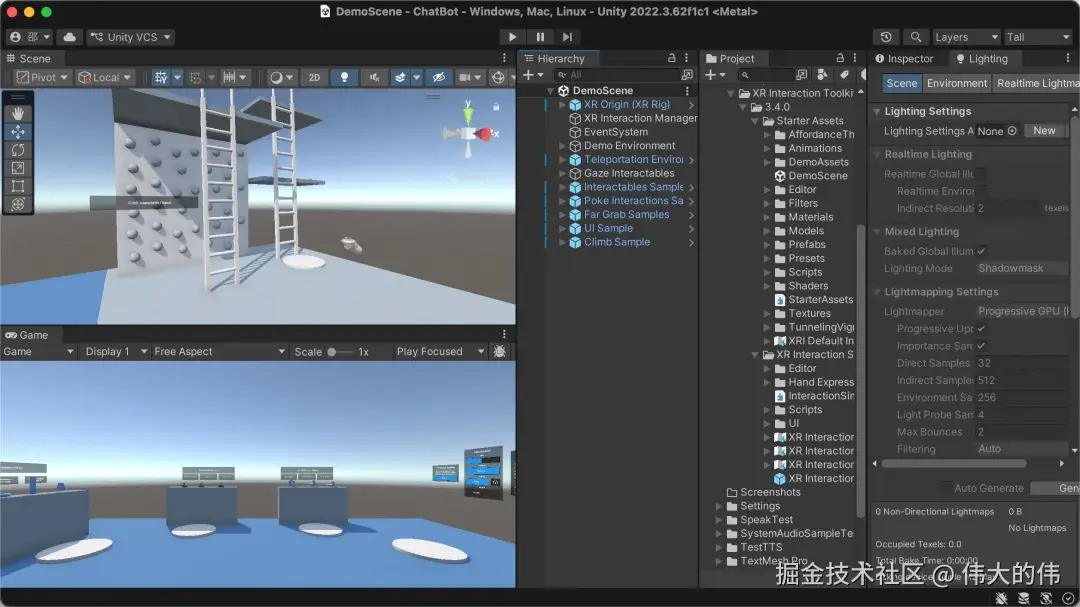The width and height of the screenshot is (1080, 607).
Task: Toggle Scene view effects layers icon
Action: tap(399, 77)
